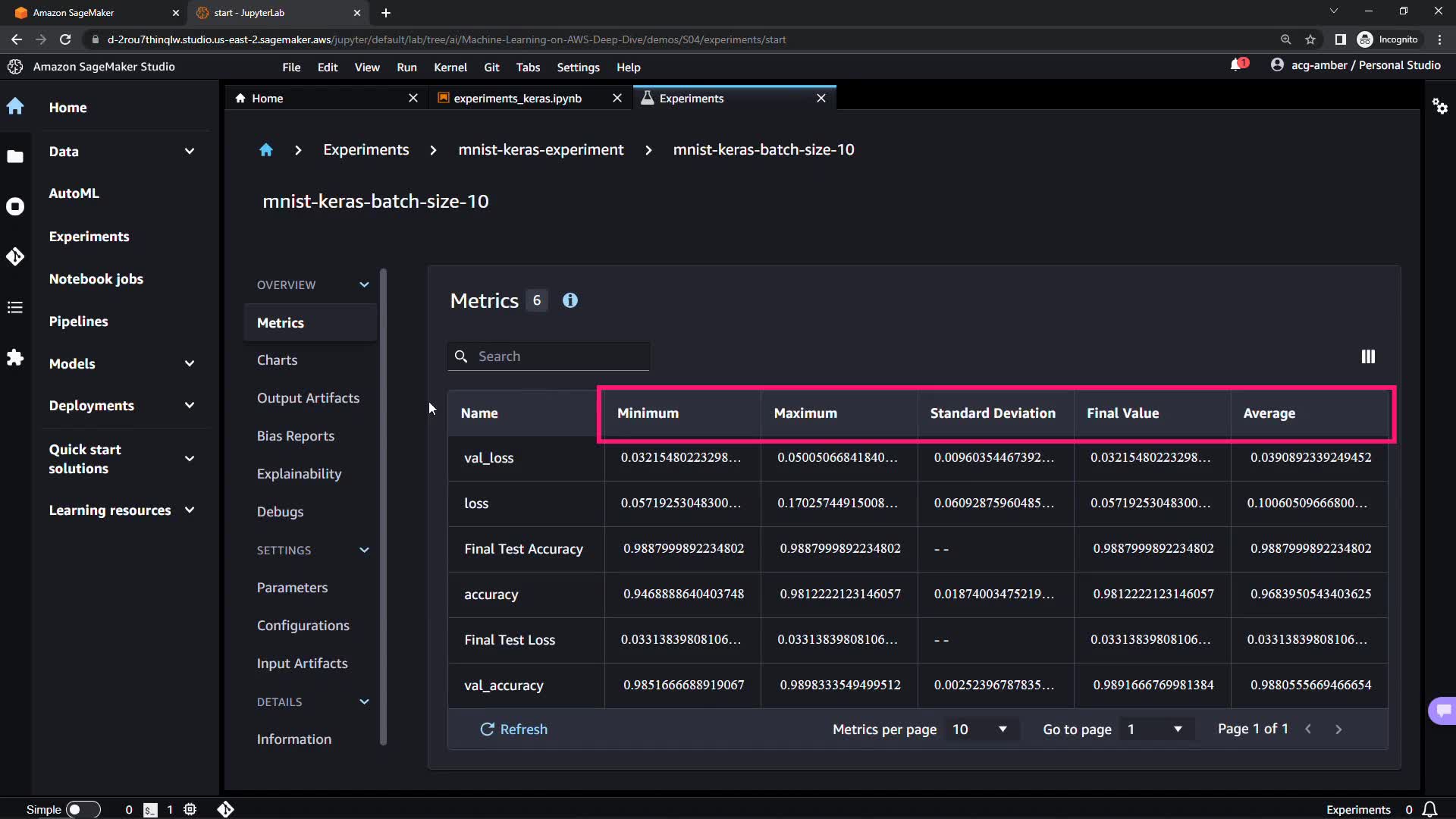Click the notifications bell with red badge

click(x=1237, y=65)
